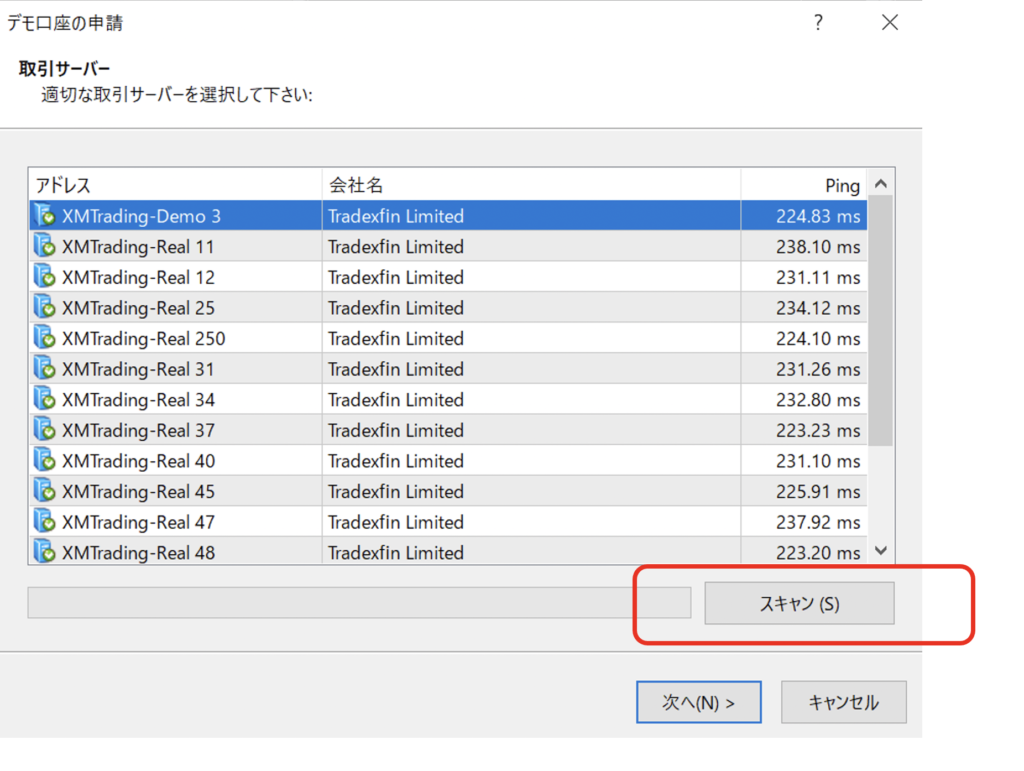Screen dimensions: 1024x771
Task: Click Tradexfin Limited in XMTrading-Real 12 row
Action: pyautogui.click(x=396, y=277)
